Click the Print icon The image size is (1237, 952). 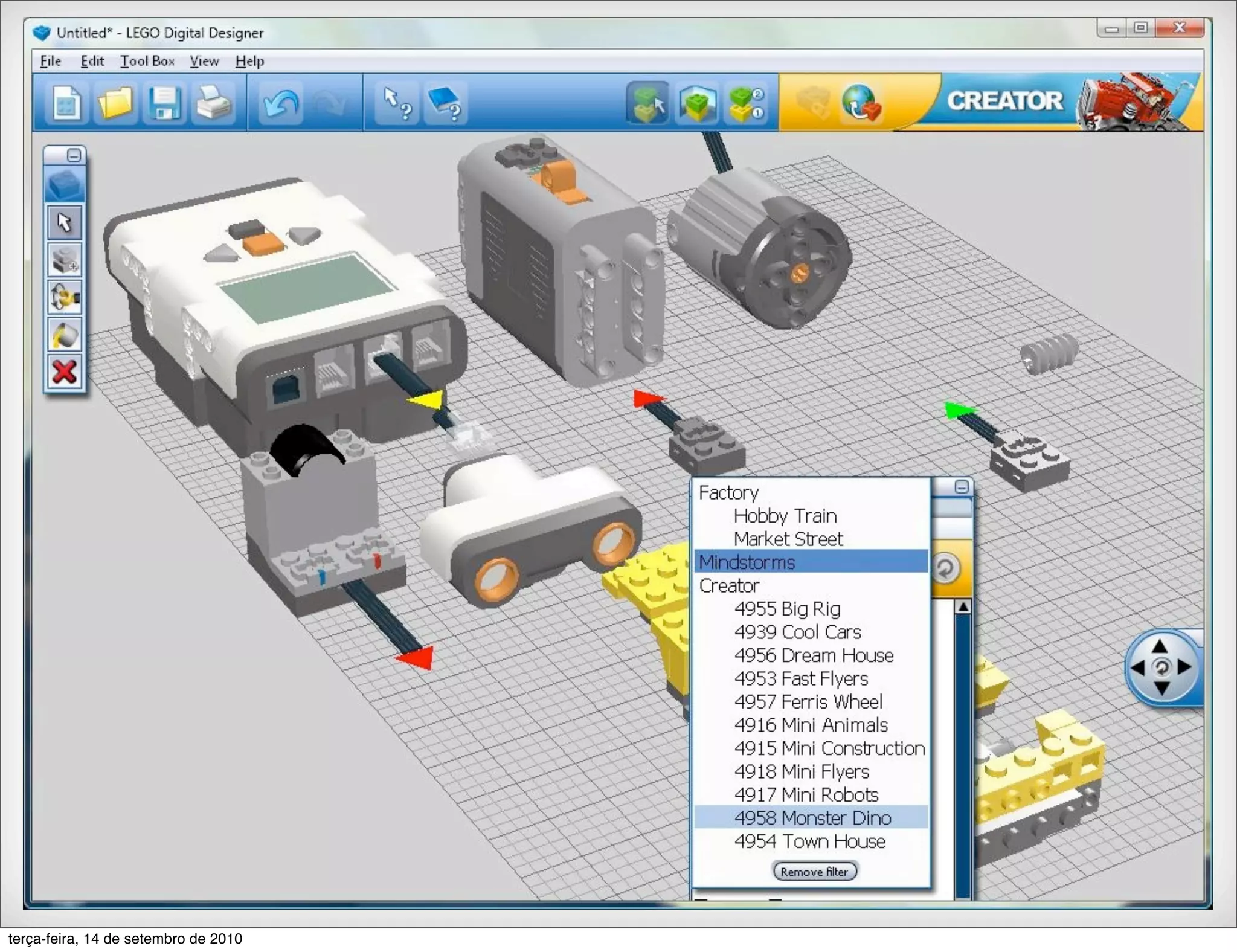pos(213,103)
